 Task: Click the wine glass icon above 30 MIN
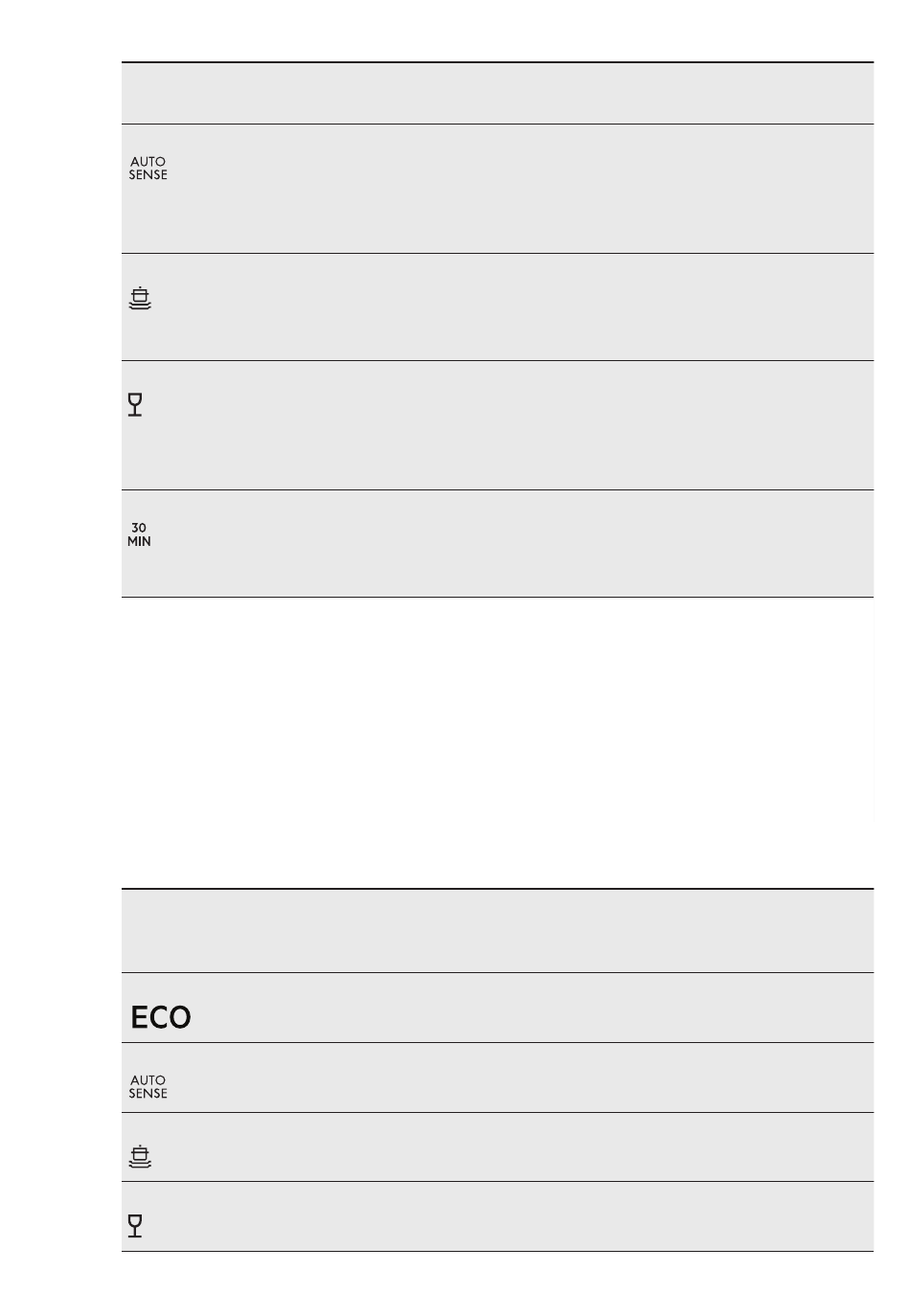(x=135, y=405)
